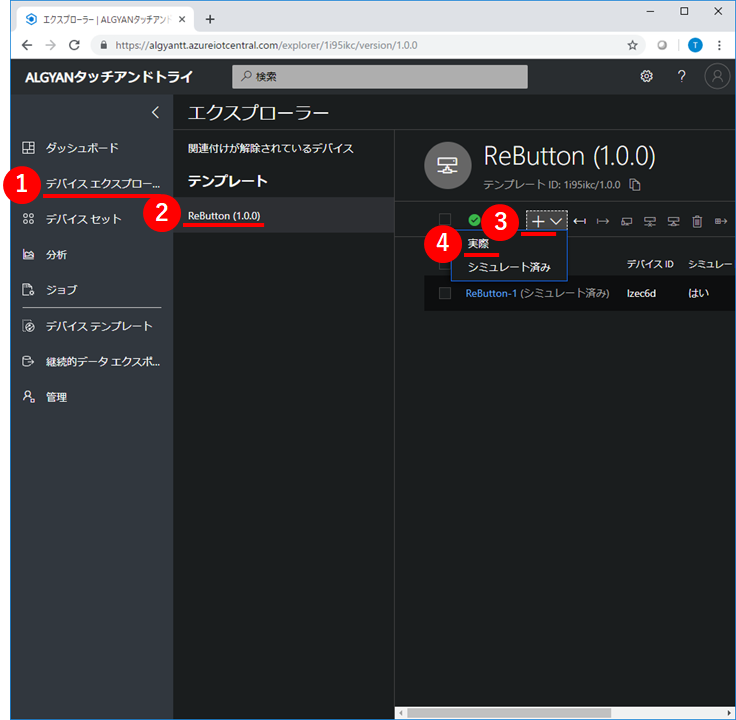Delete selected devices with the trash icon
The width and height of the screenshot is (736, 720).
coord(697,221)
